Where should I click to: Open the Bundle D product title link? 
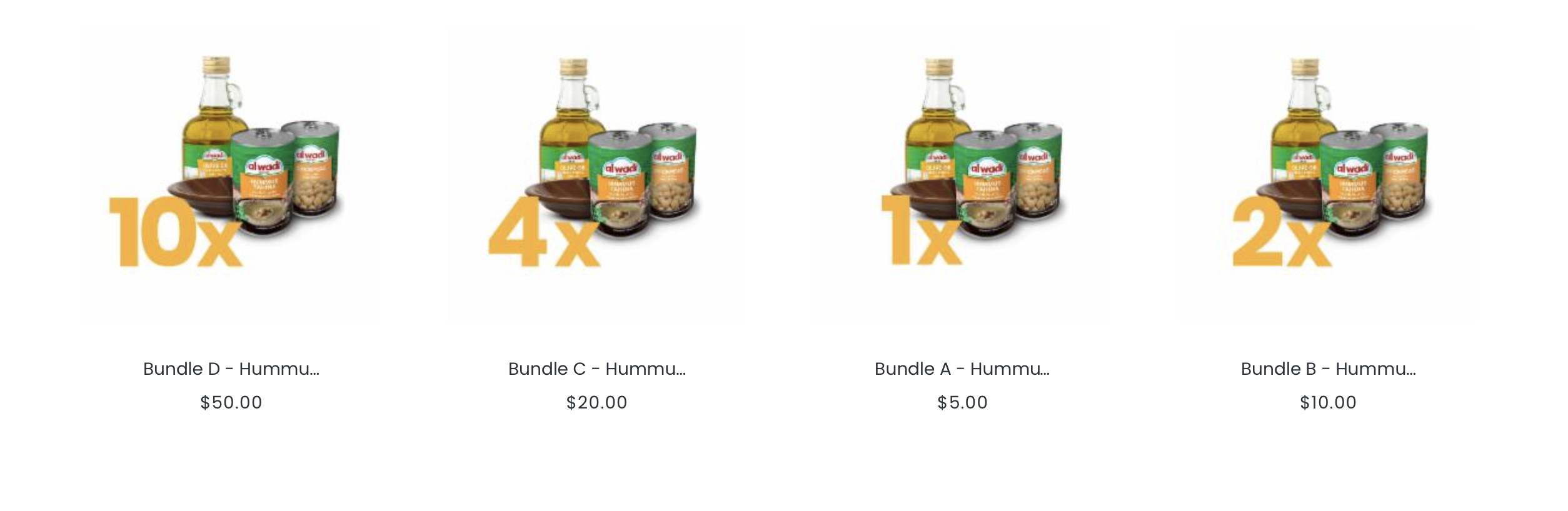pyautogui.click(x=231, y=369)
